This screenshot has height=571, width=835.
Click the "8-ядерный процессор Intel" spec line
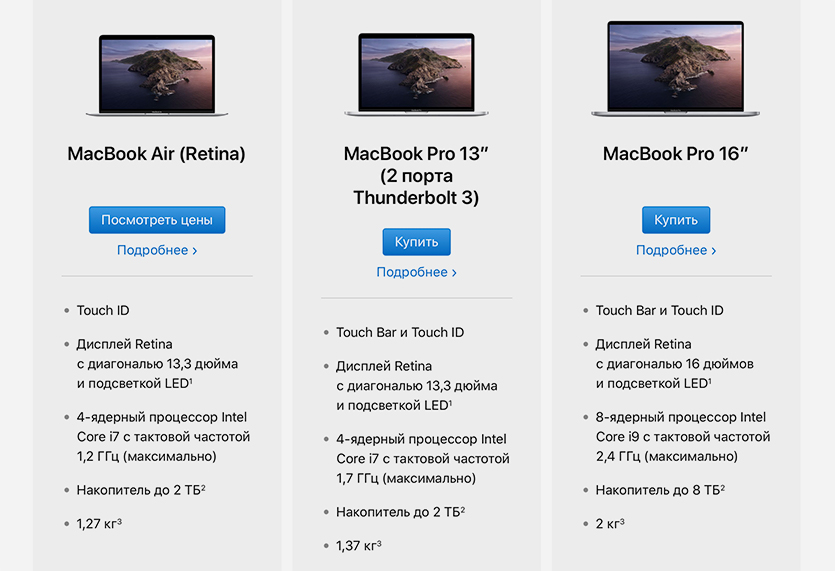point(680,417)
